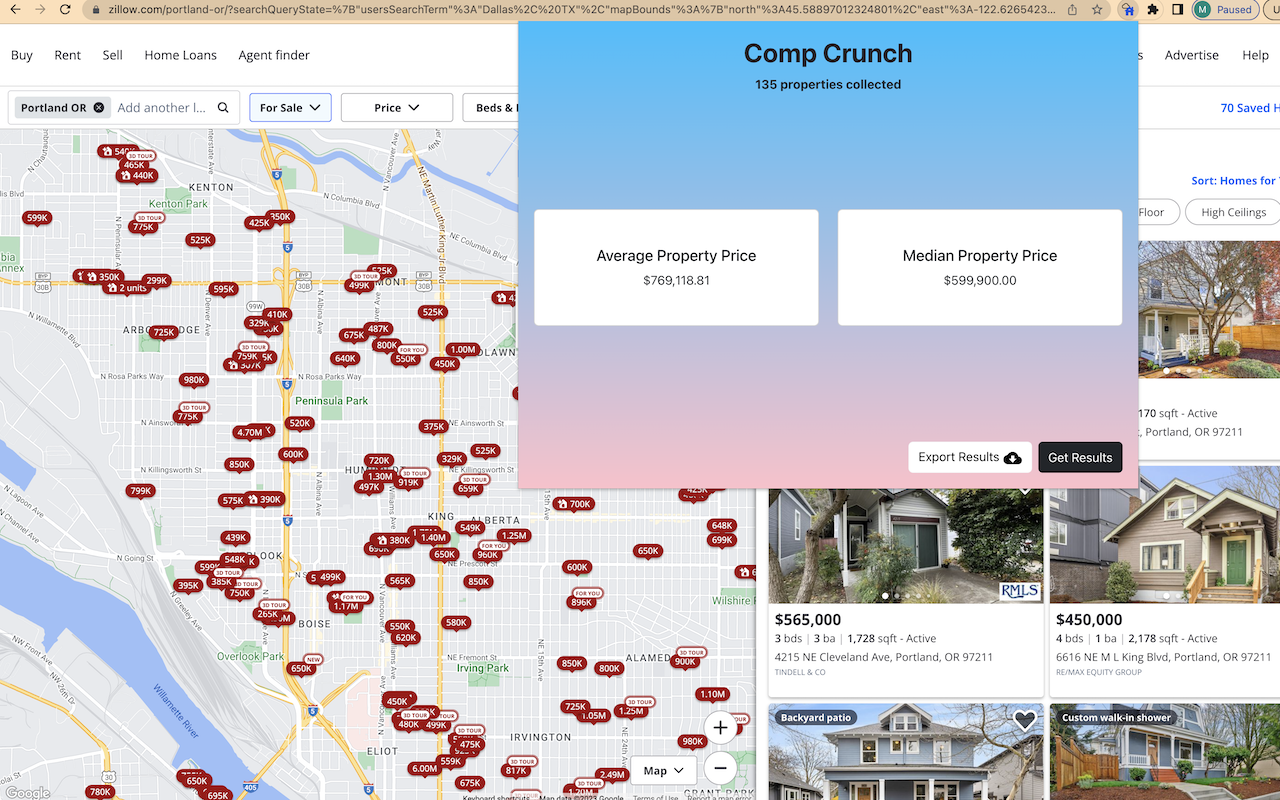Select the 580K map marker
The image size is (1280, 800).
tap(456, 623)
